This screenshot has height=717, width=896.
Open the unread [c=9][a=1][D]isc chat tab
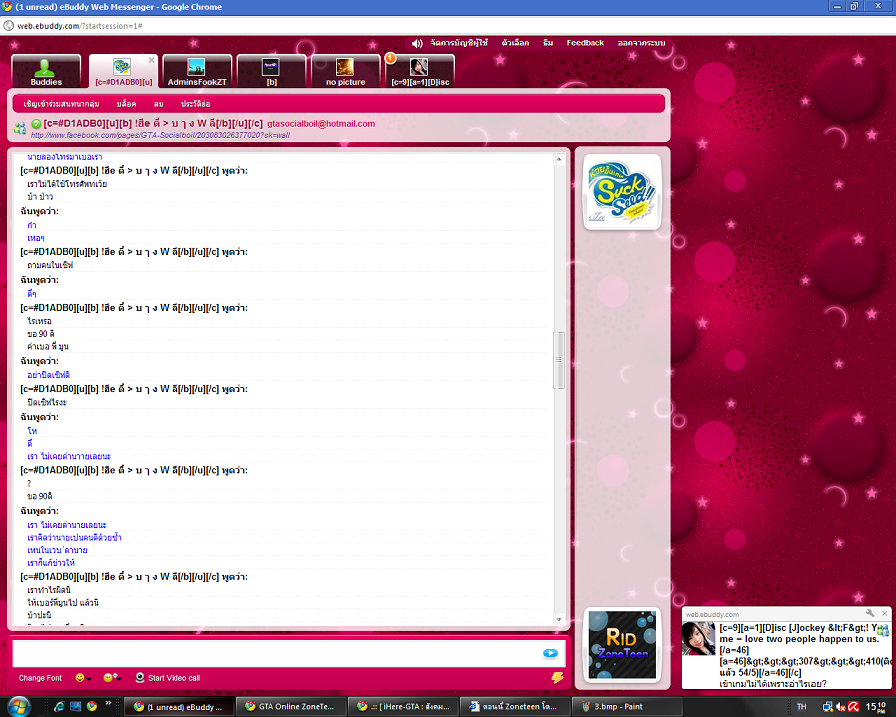pos(420,71)
